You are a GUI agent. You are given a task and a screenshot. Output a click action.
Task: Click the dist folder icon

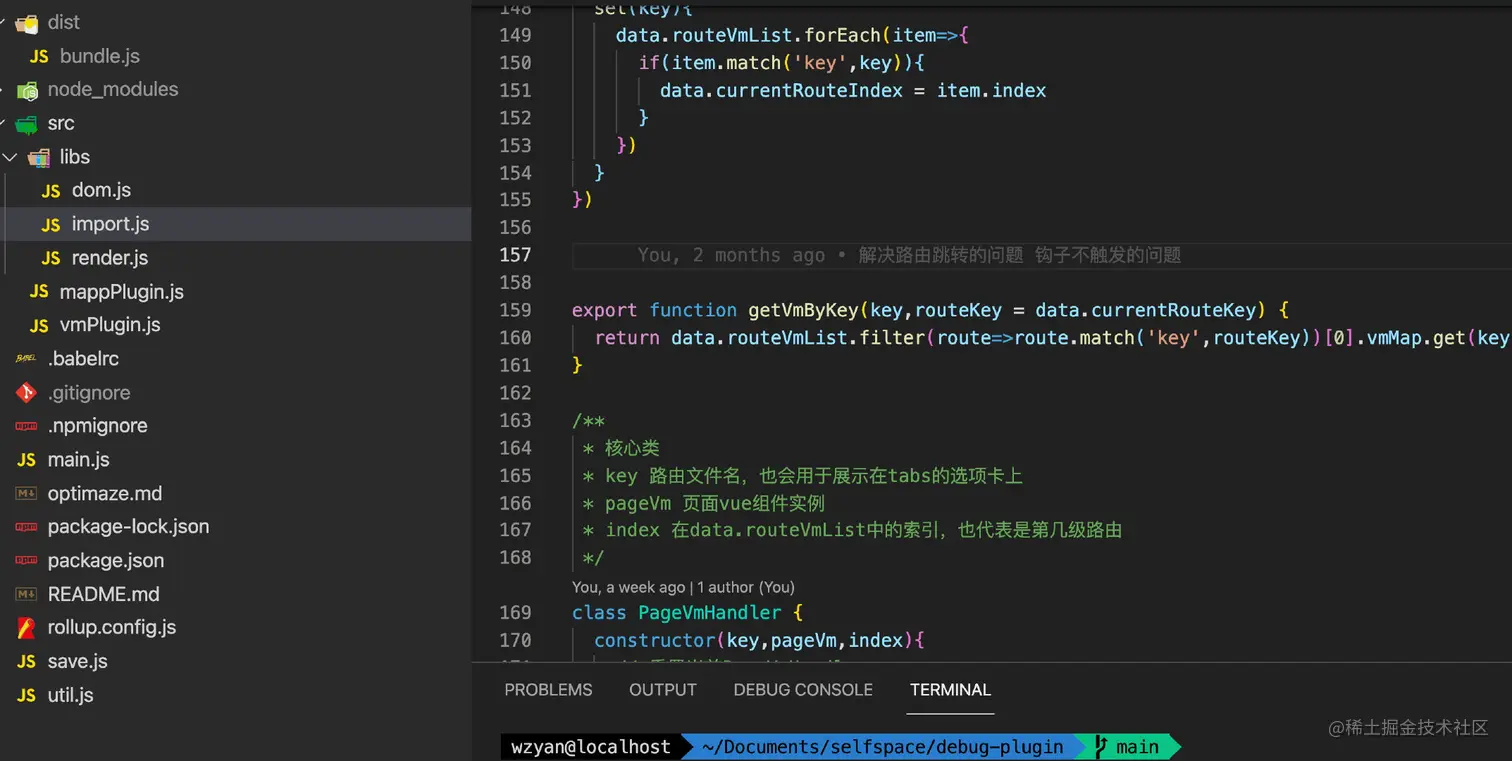(27, 22)
